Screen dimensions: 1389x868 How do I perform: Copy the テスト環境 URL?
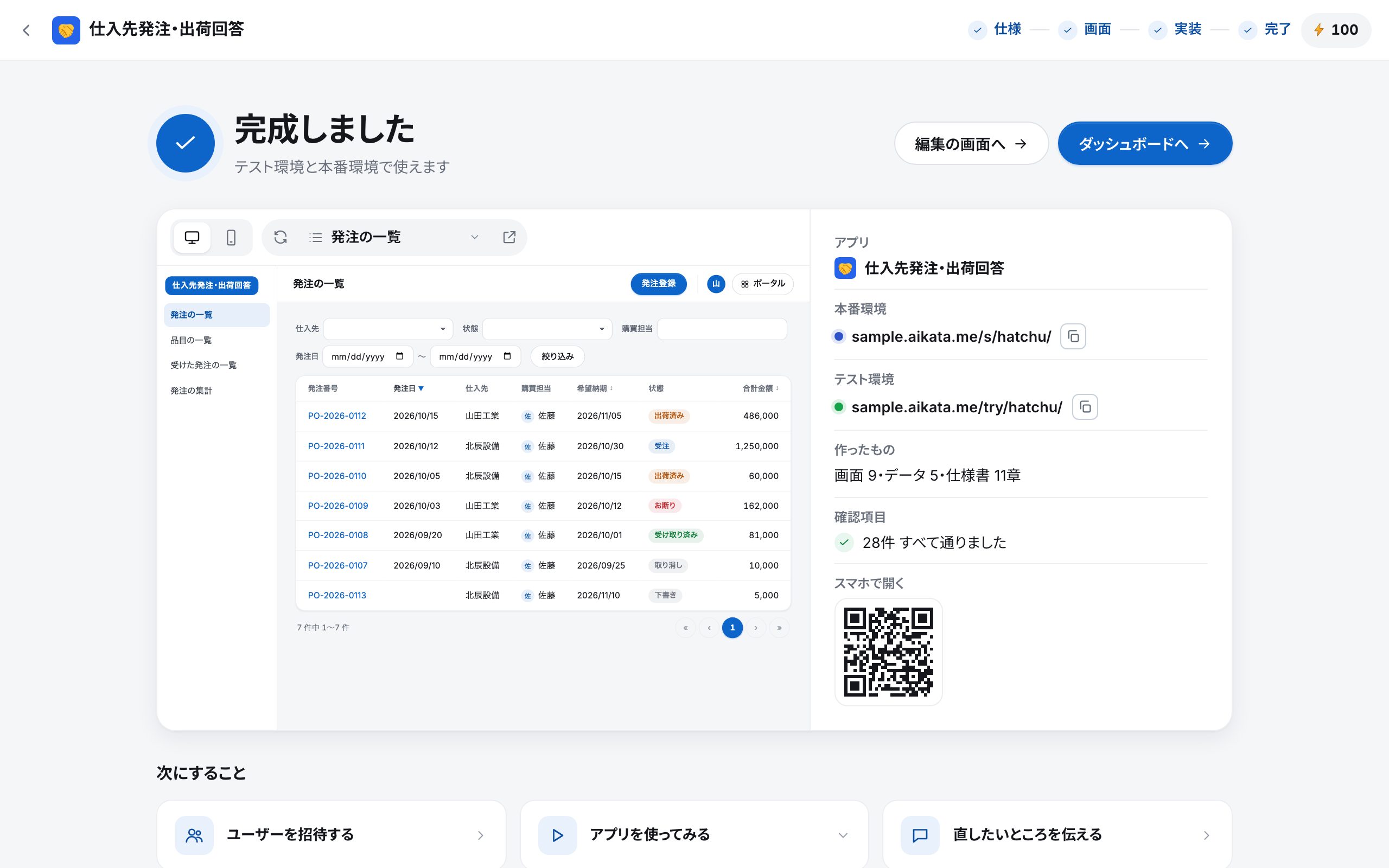coord(1085,407)
